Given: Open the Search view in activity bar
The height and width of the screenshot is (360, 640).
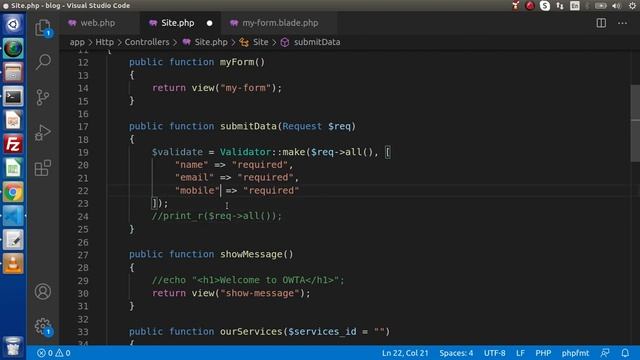Looking at the screenshot, I should 42,62.
